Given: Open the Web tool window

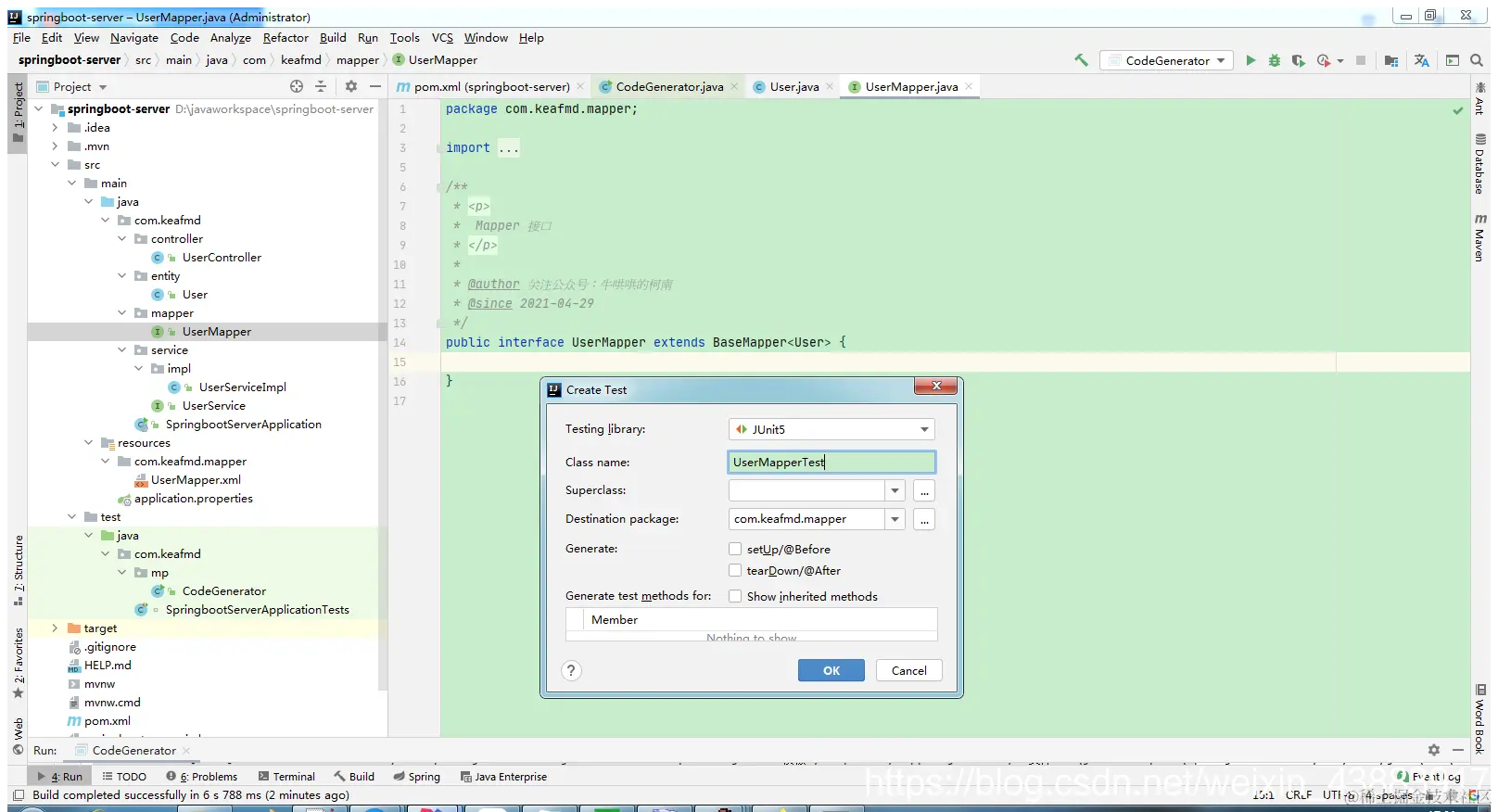Looking at the screenshot, I should tap(18, 735).
